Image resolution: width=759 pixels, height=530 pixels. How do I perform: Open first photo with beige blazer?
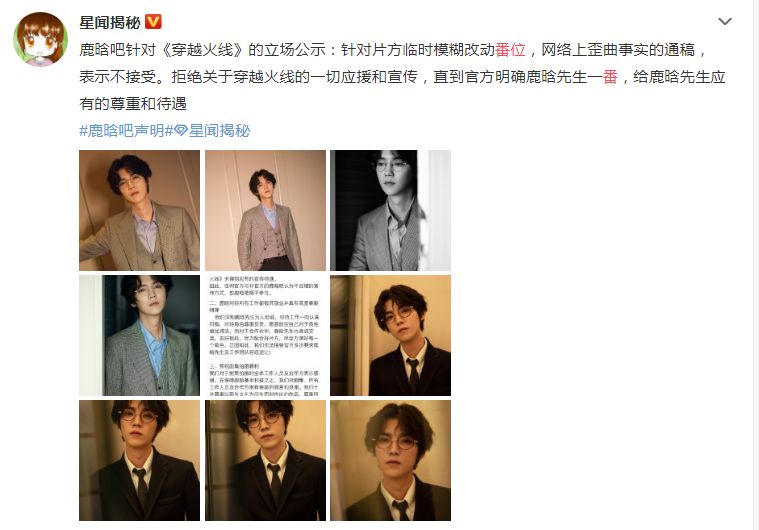point(139,210)
